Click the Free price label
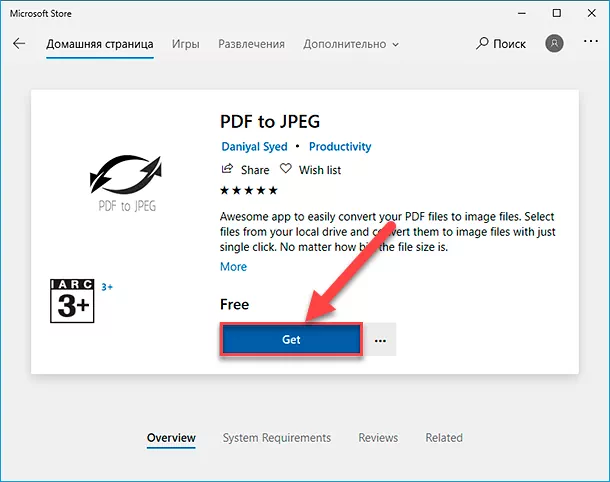610x482 pixels. [x=234, y=304]
